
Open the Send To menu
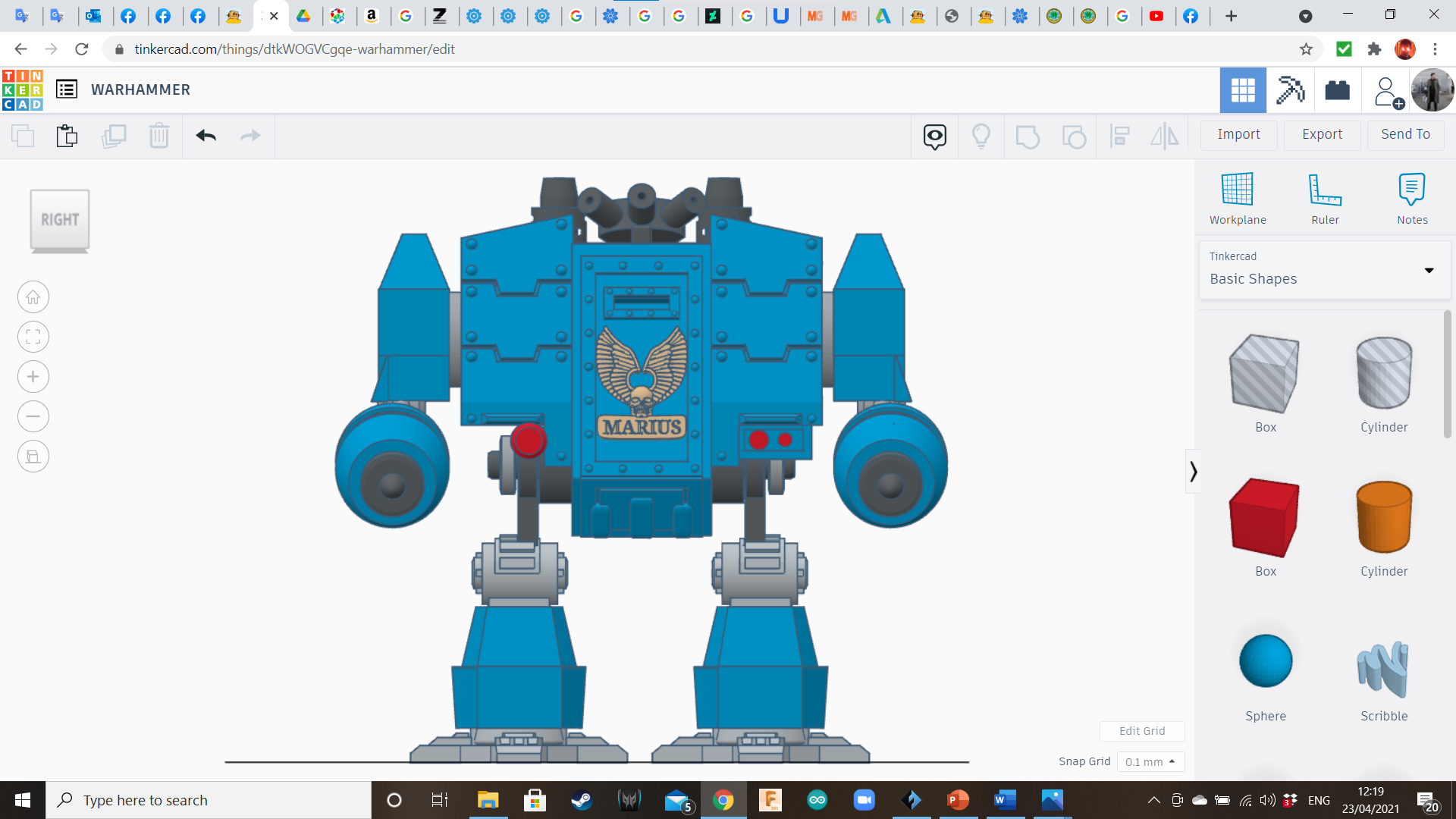click(x=1405, y=134)
